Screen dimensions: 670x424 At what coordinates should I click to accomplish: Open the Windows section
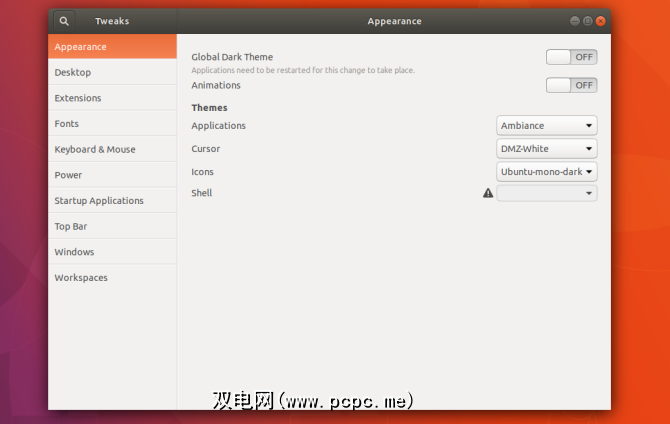[x=112, y=252]
